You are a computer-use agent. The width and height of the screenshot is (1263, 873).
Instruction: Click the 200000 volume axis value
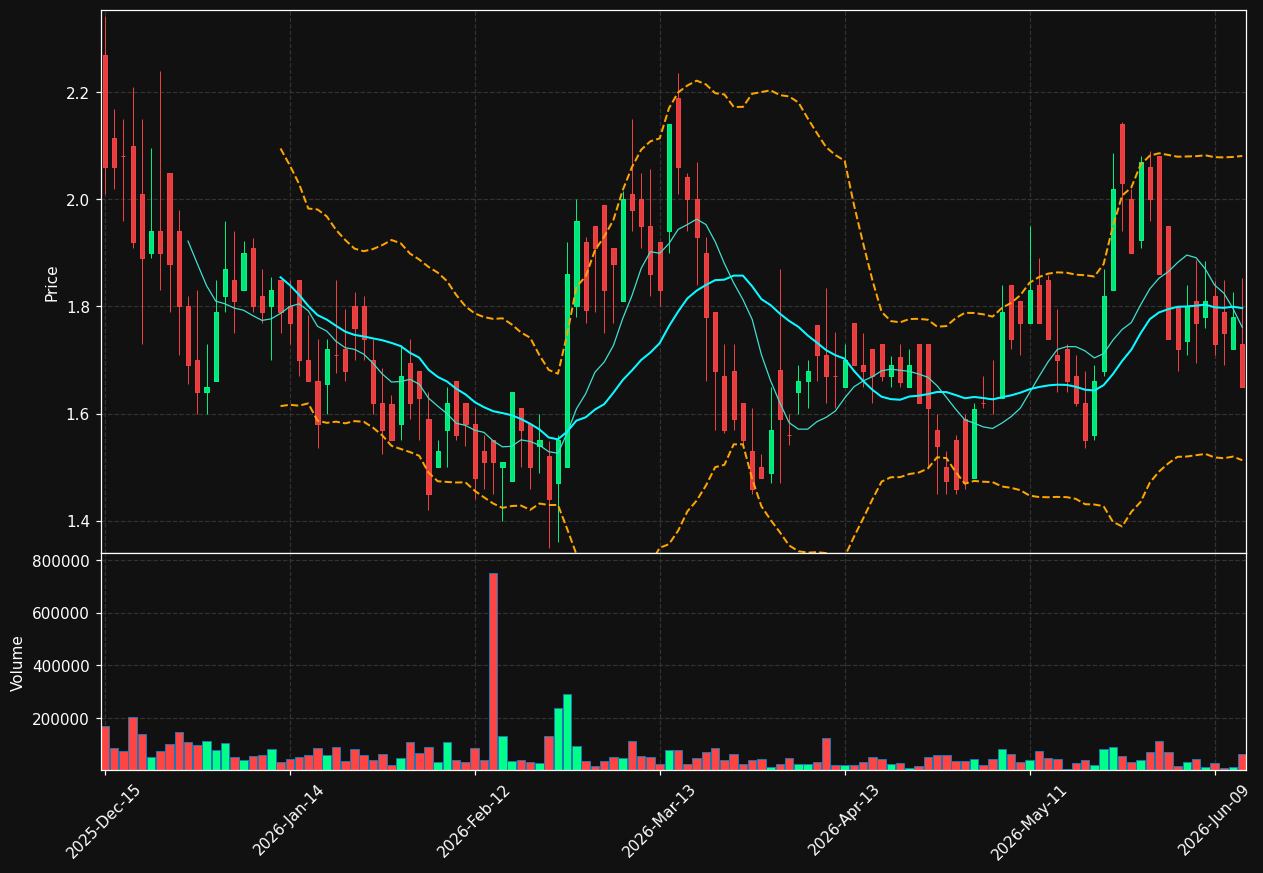click(x=62, y=719)
